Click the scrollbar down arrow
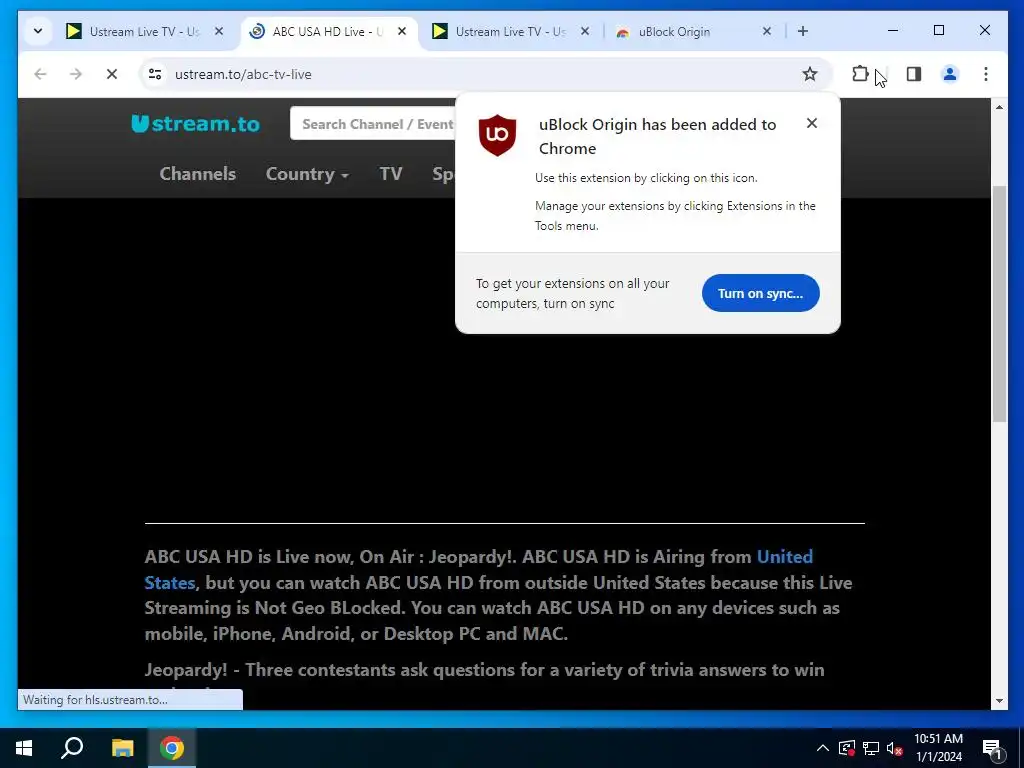Image resolution: width=1024 pixels, height=768 pixels. pos(999,701)
